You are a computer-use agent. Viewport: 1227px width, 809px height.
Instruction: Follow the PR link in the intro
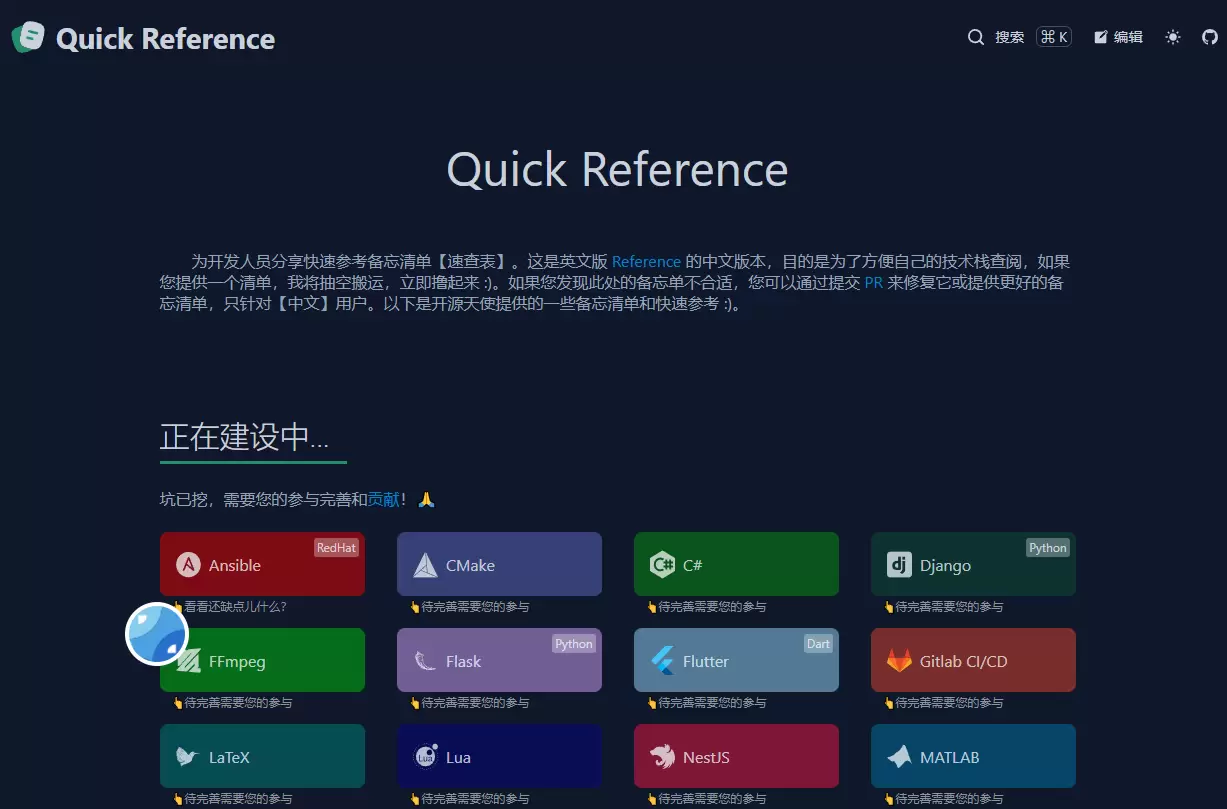click(873, 282)
